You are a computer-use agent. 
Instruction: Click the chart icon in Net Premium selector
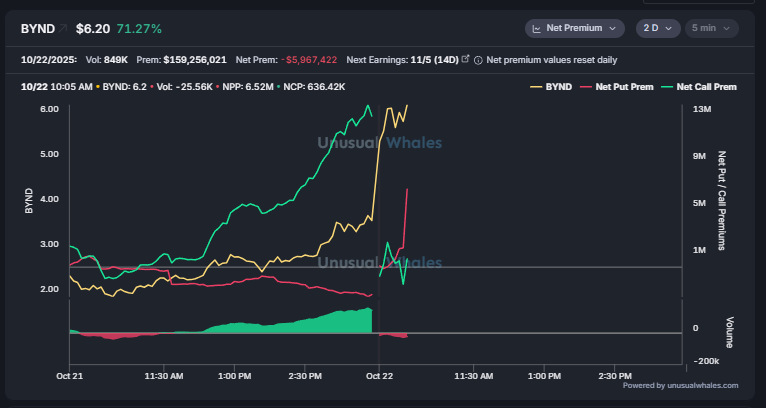[x=537, y=29]
